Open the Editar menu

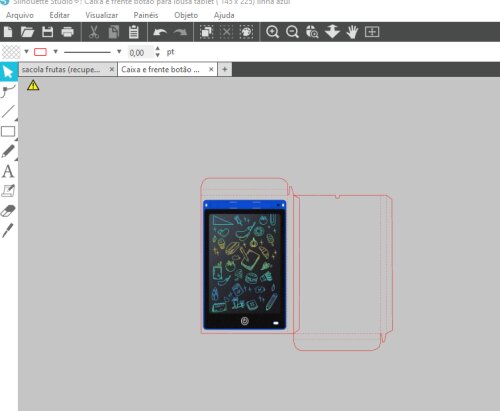(x=59, y=15)
